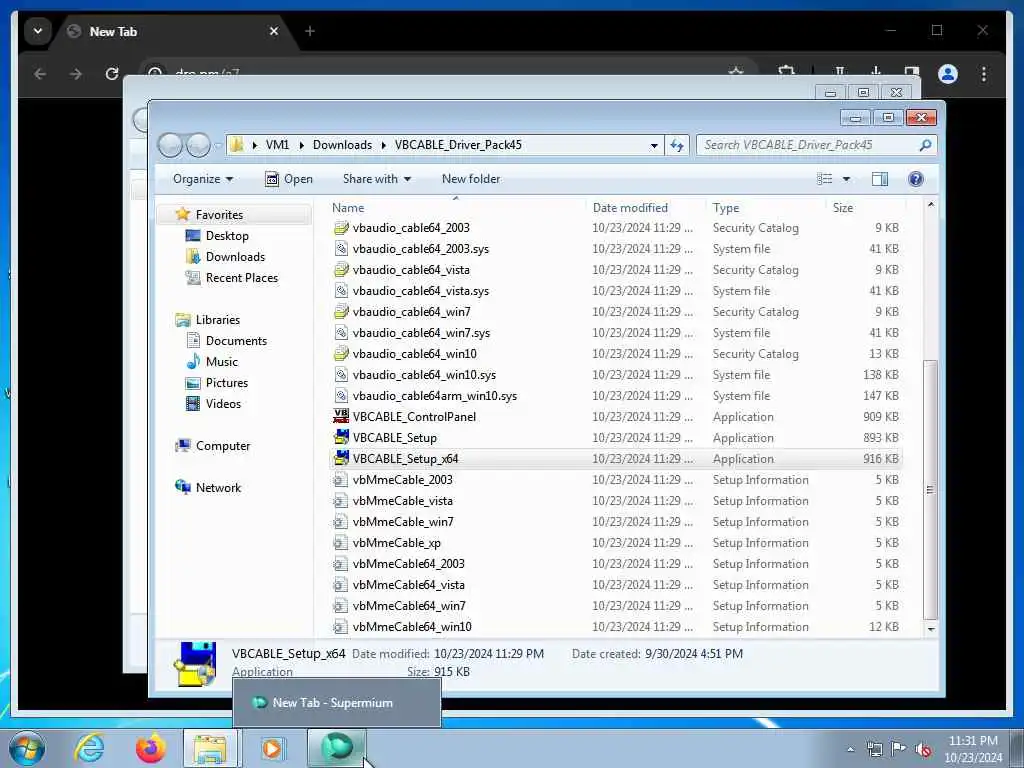Open the Share with dropdown

point(377,179)
